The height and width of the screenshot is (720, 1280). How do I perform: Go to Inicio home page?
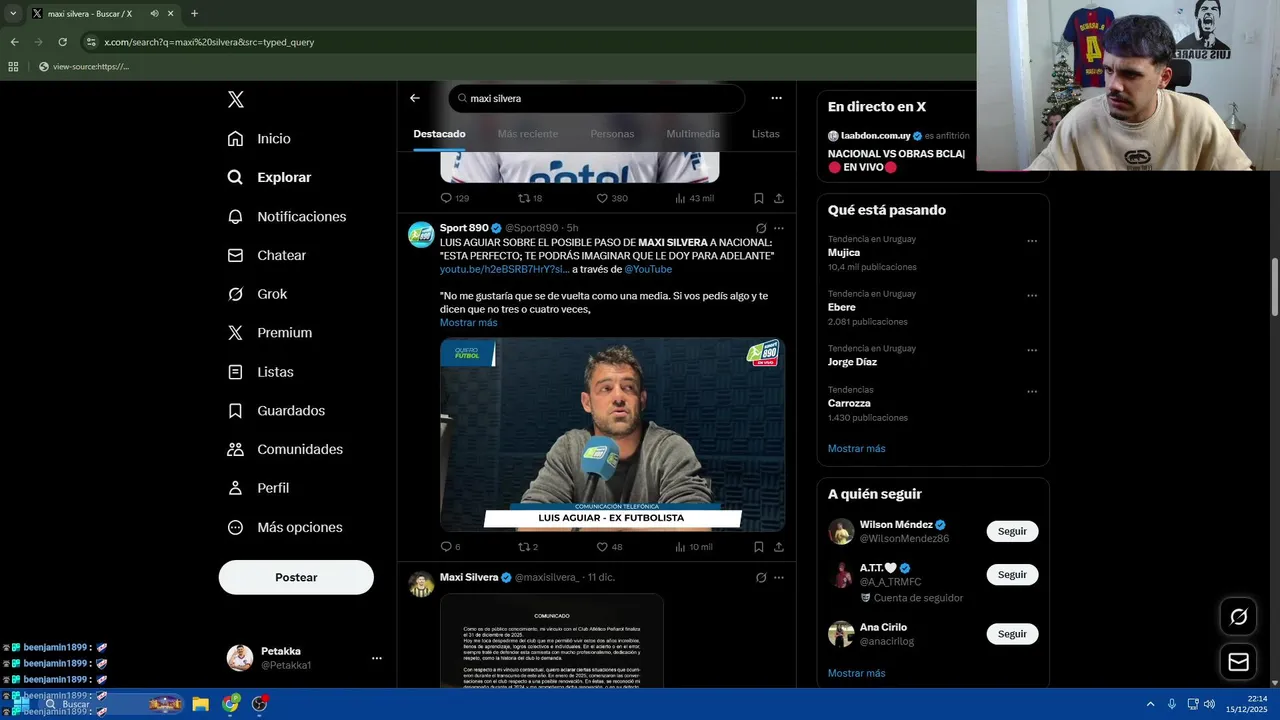(x=259, y=138)
